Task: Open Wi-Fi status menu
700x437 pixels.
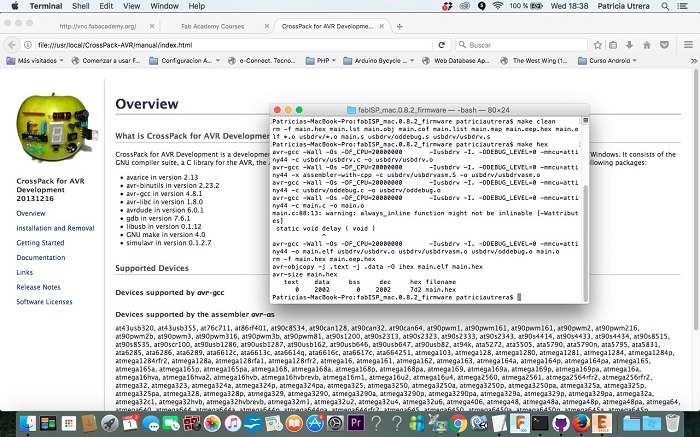Action: (x=497, y=6)
